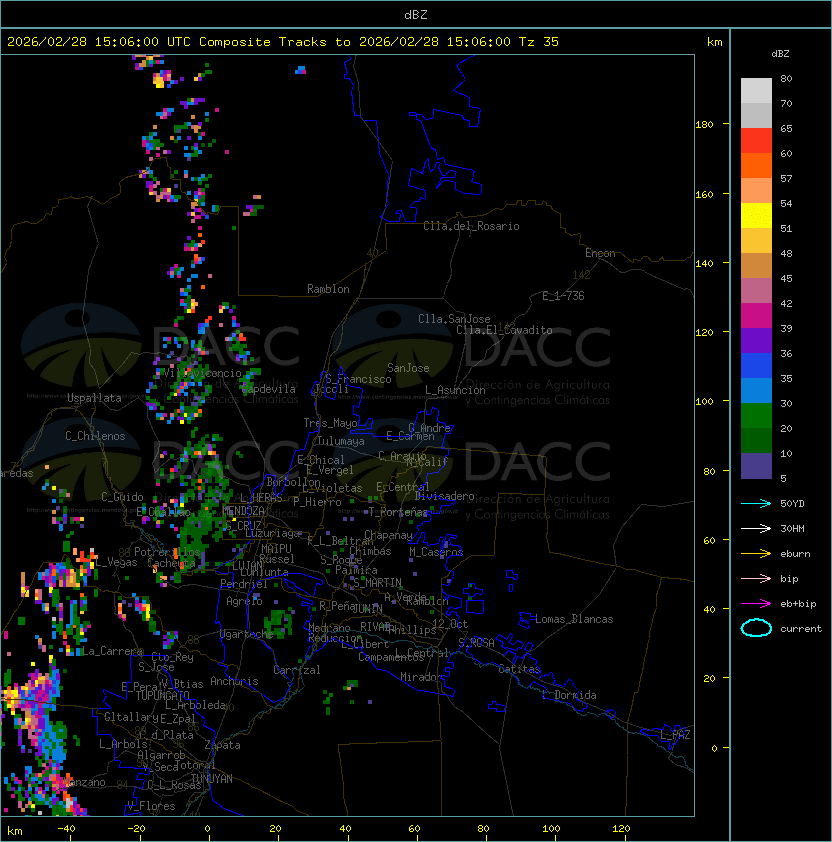This screenshot has height=842, width=832.
Task: Click the purple swatch beside the 39 label
Action: [756, 341]
